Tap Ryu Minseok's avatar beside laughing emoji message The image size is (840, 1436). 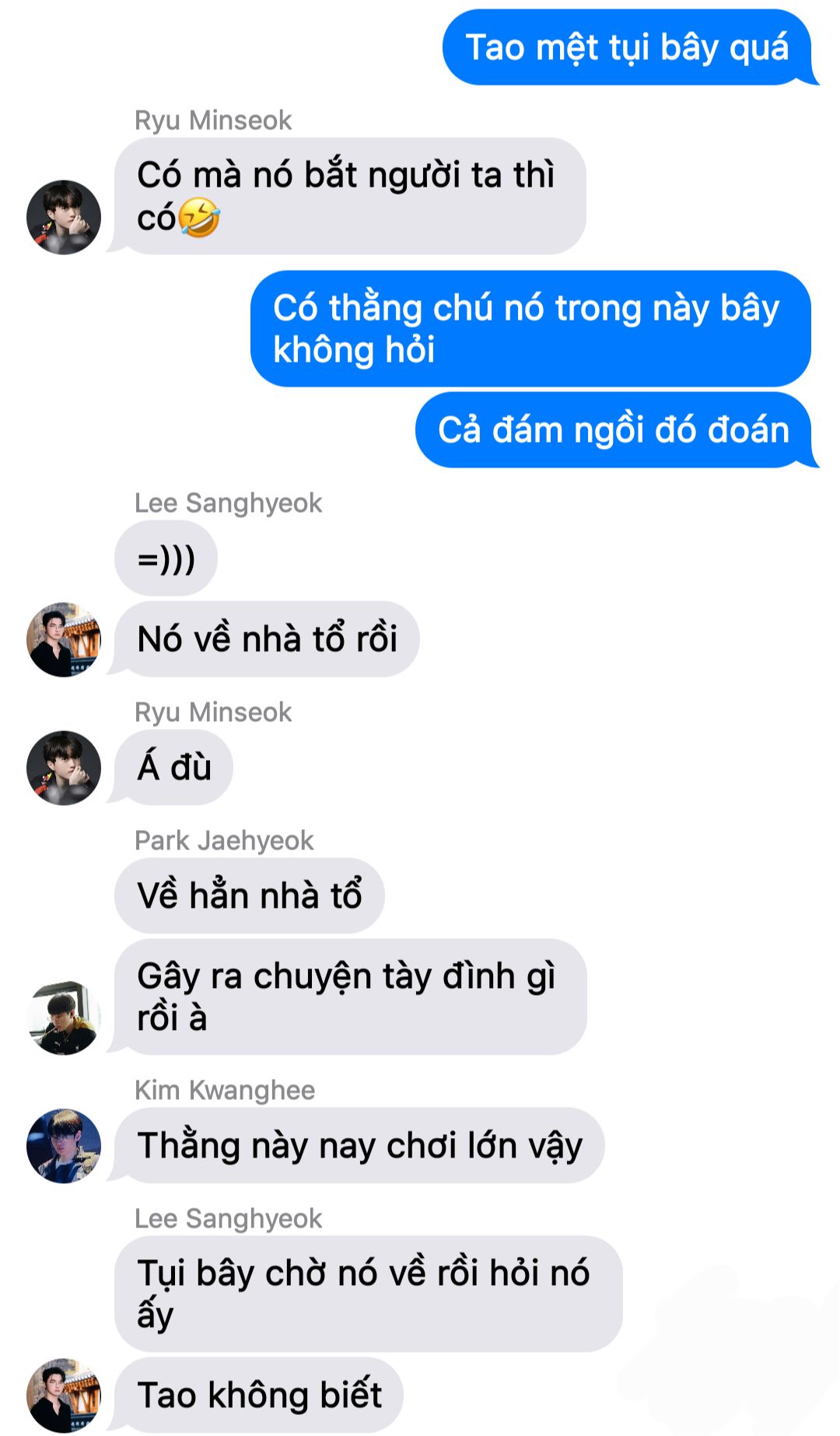(x=64, y=217)
